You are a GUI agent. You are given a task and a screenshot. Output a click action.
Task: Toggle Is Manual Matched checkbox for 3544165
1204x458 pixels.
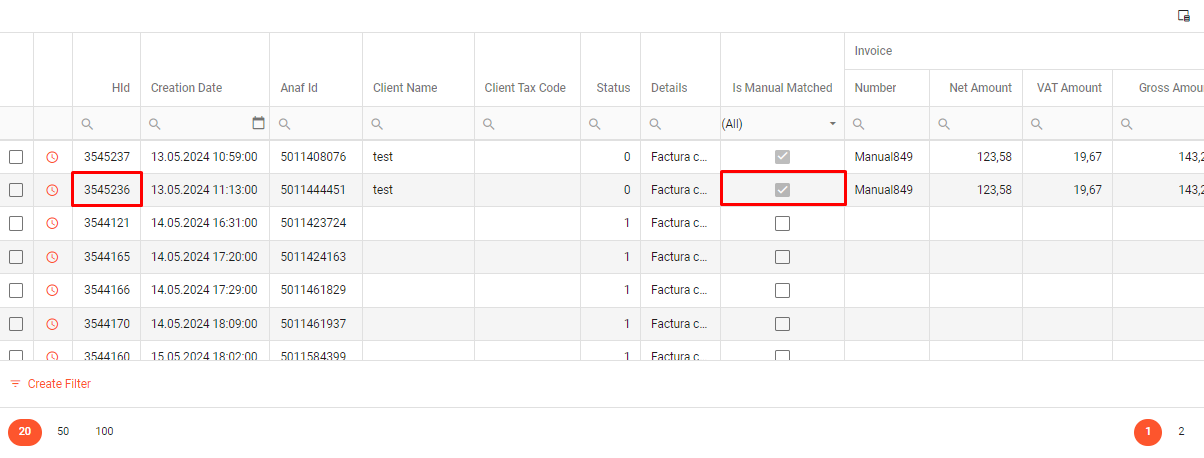pyautogui.click(x=782, y=257)
